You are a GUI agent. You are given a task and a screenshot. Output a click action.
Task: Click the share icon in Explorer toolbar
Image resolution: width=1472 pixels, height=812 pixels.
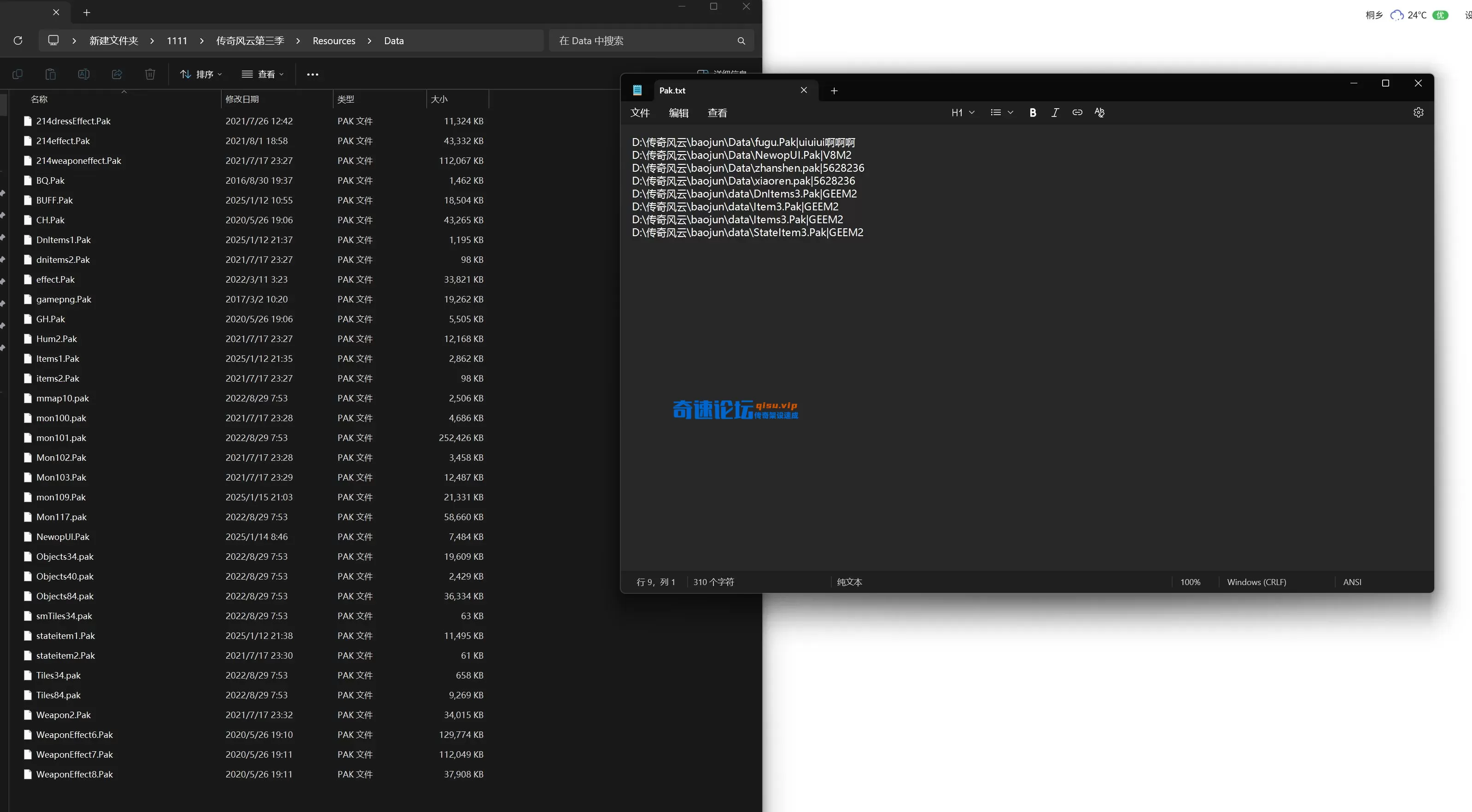tap(117, 74)
